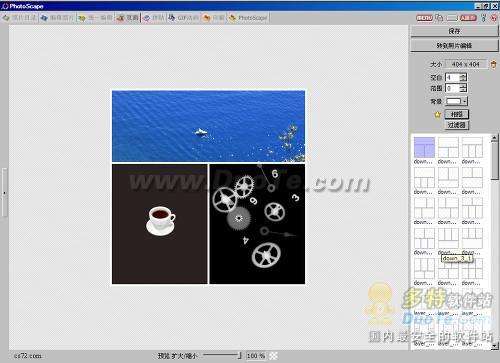Open the GIF animation tab
This screenshot has width=500, height=363.
click(183, 18)
